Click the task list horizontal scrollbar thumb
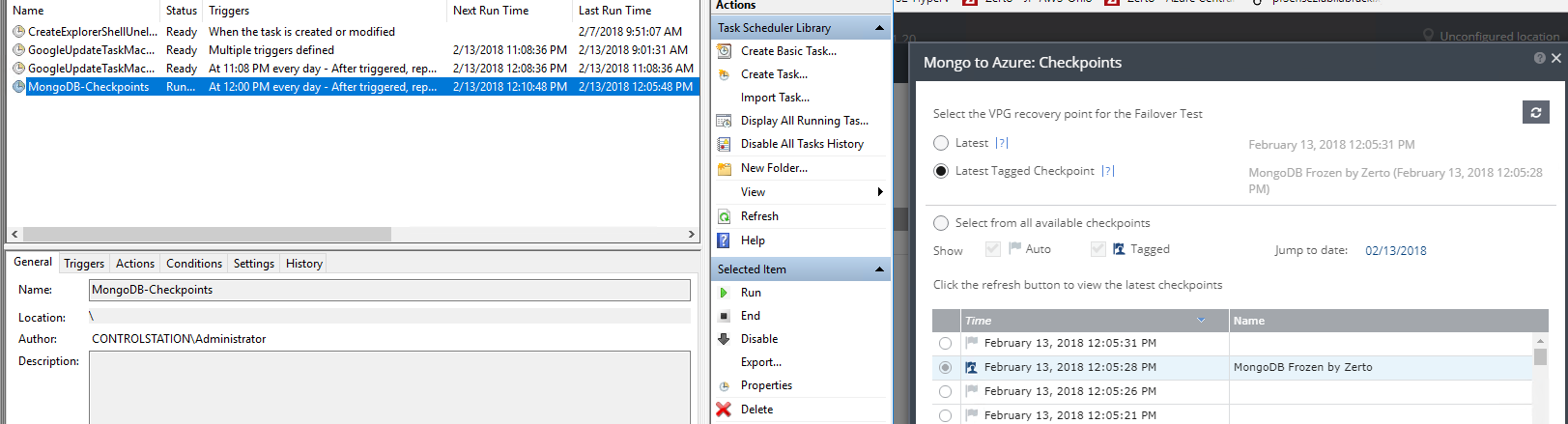 (x=207, y=235)
